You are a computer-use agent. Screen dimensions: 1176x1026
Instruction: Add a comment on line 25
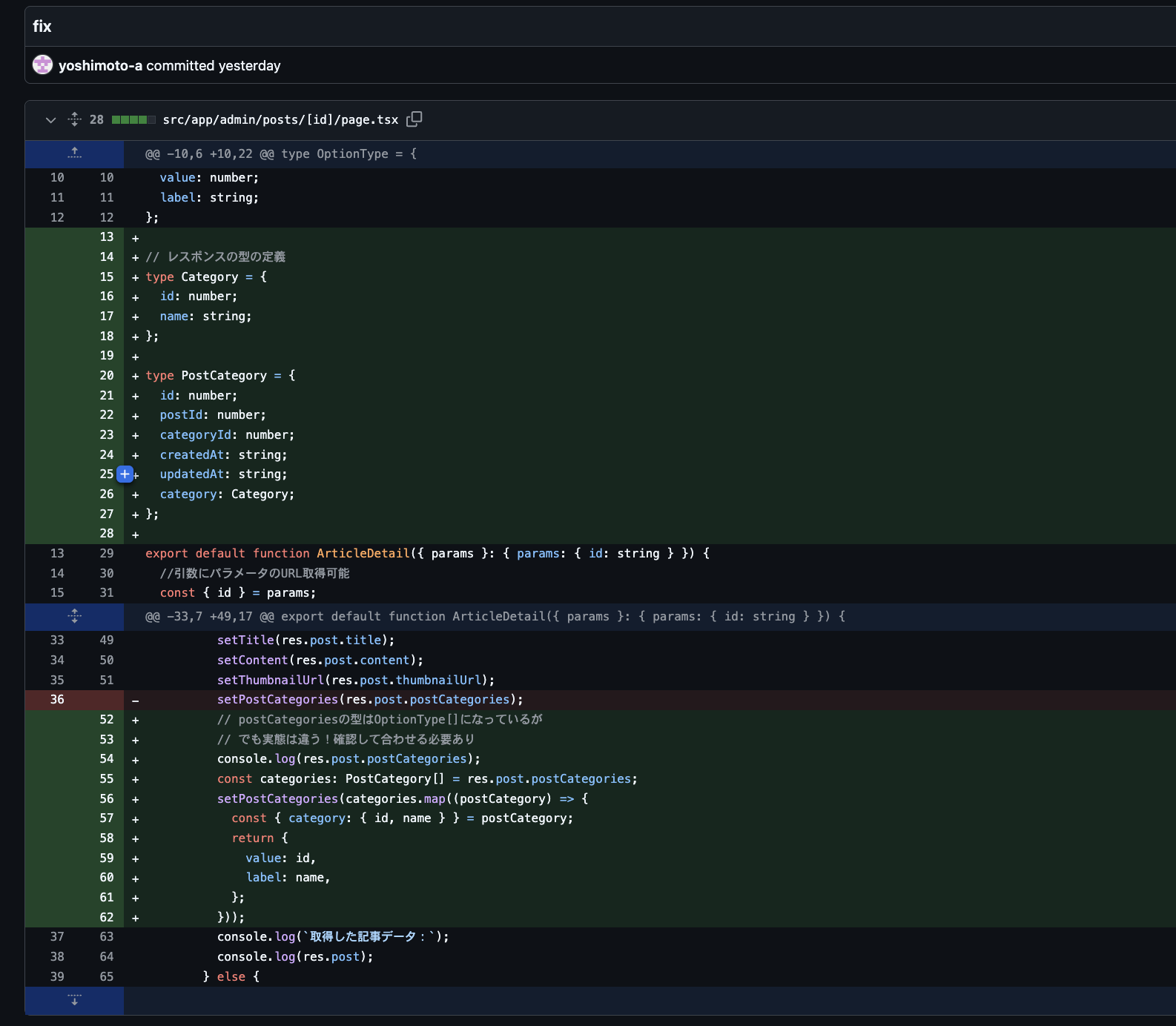(x=125, y=474)
